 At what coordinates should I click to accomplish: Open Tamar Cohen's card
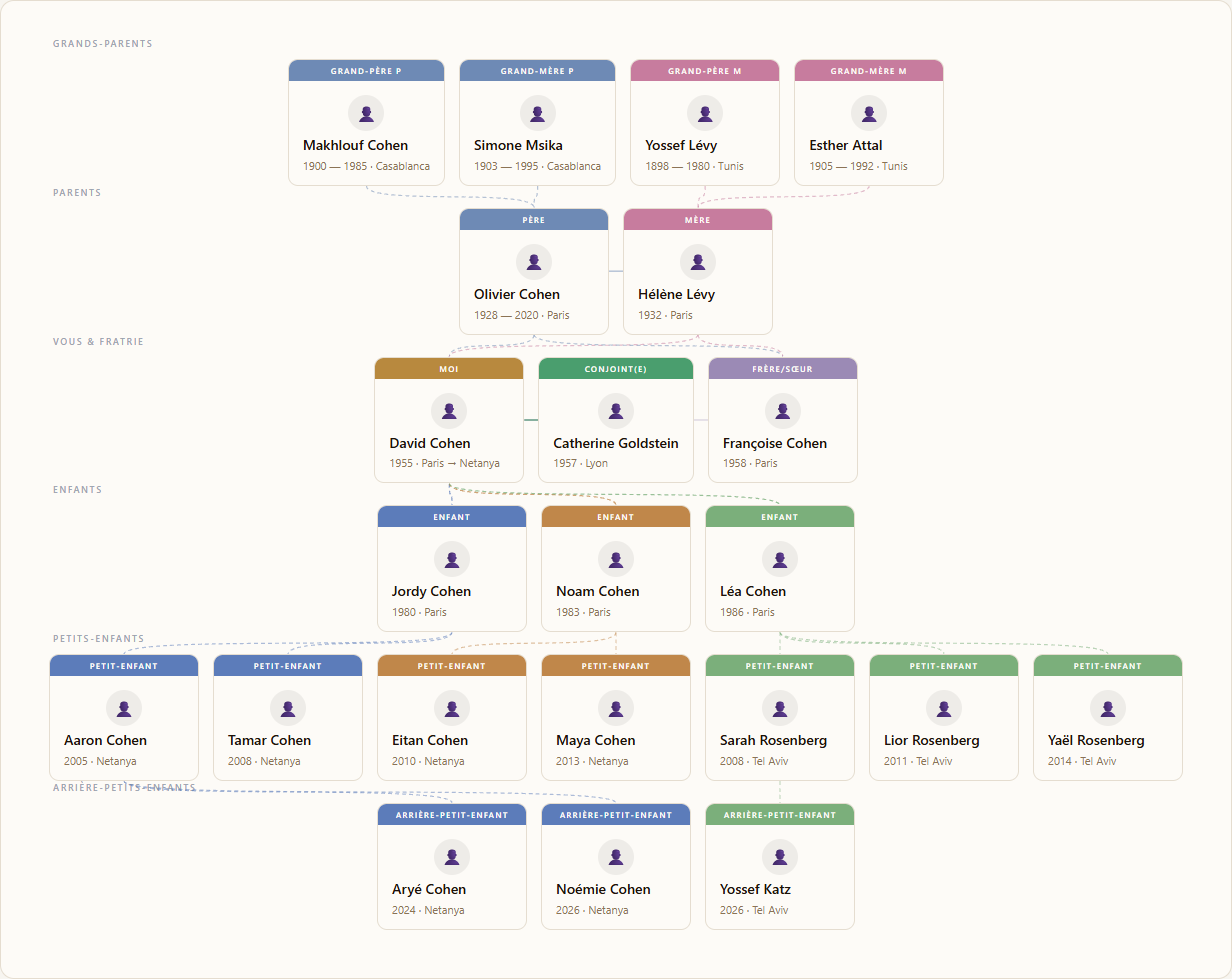click(288, 718)
